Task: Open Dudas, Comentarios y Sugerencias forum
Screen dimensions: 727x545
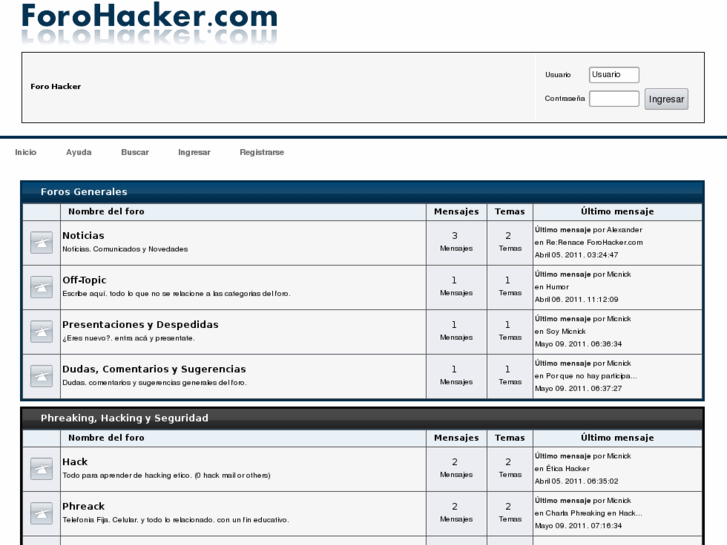Action: tap(154, 369)
